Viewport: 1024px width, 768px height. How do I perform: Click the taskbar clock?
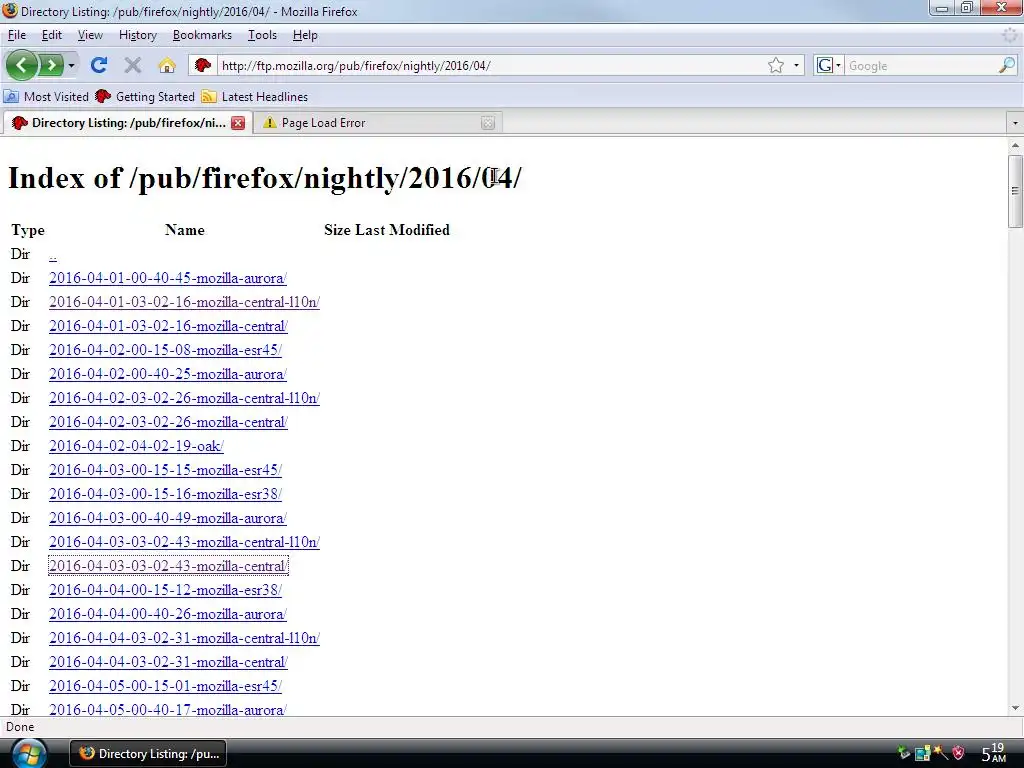(x=994, y=753)
